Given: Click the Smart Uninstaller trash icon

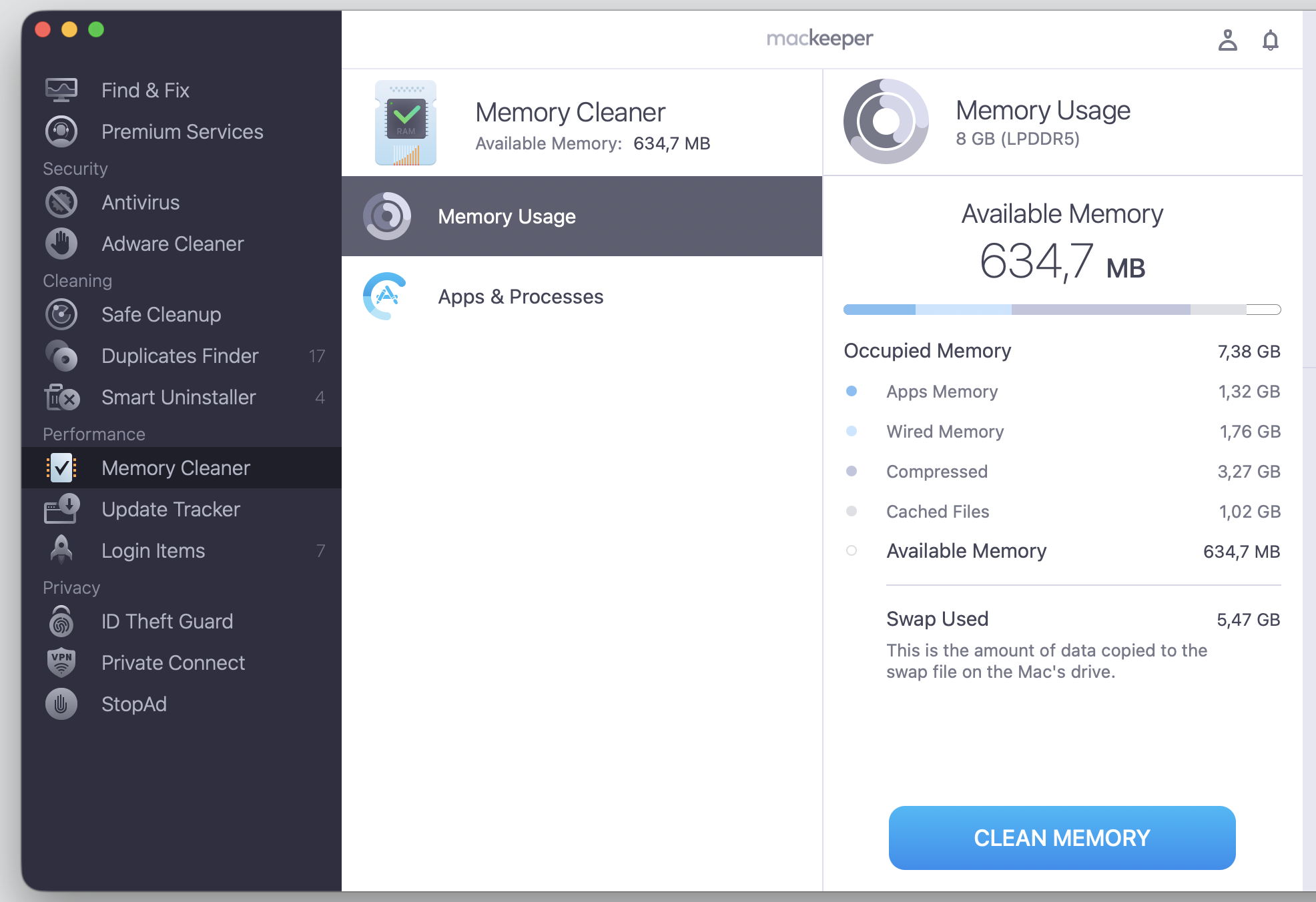Looking at the screenshot, I should click(61, 397).
